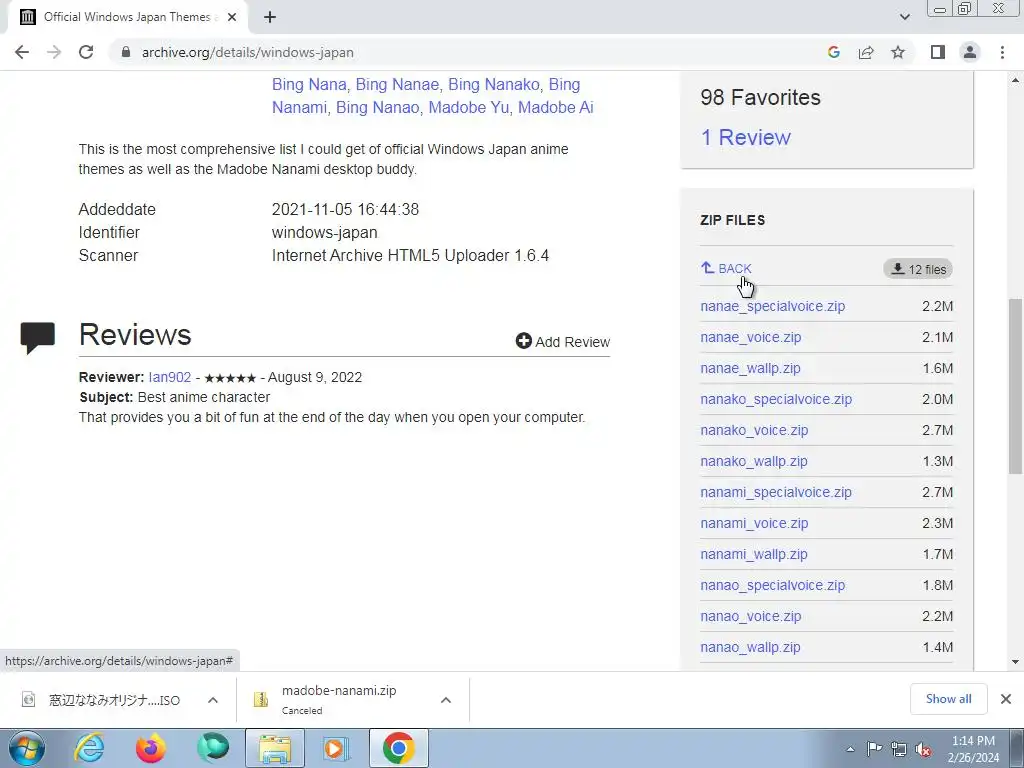Open the green globe browser taskbar icon
This screenshot has width=1024, height=768.
[213, 748]
